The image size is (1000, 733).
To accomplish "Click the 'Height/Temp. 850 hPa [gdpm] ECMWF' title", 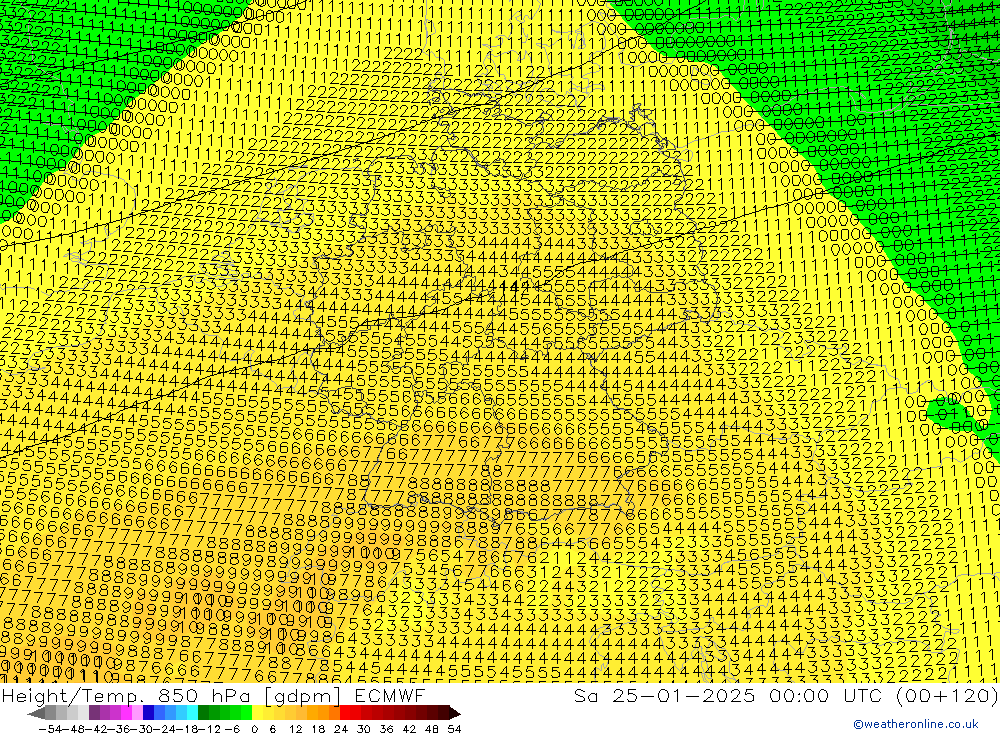I will (x=213, y=695).
